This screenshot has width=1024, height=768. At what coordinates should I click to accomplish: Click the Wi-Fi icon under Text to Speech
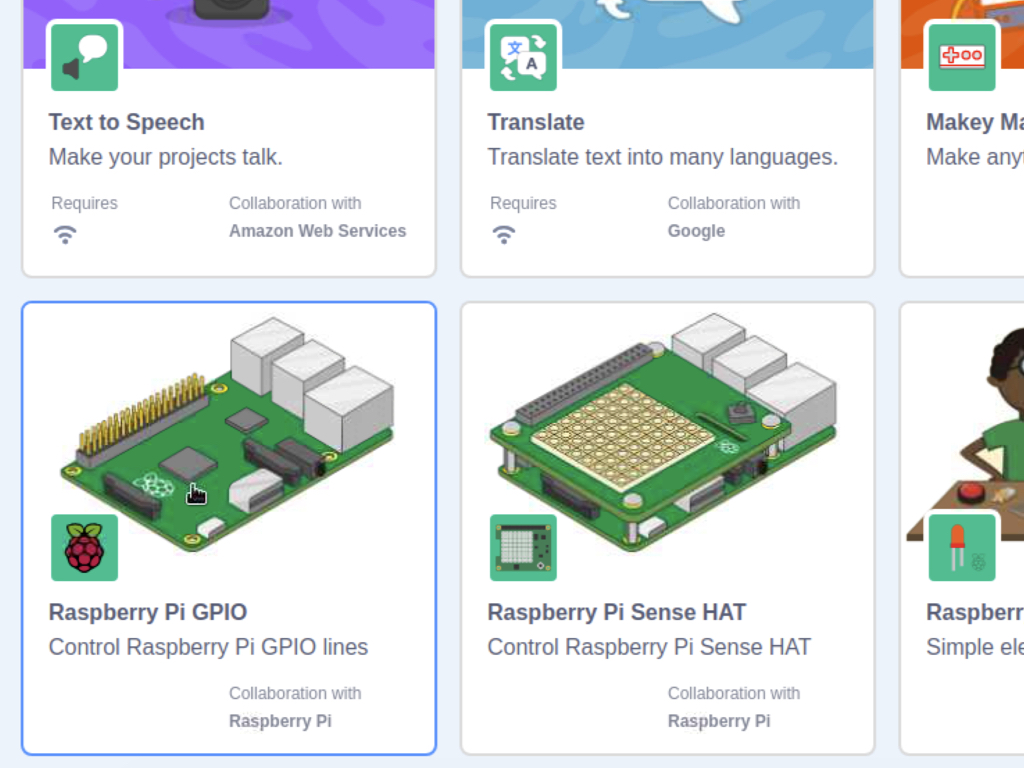(65, 234)
